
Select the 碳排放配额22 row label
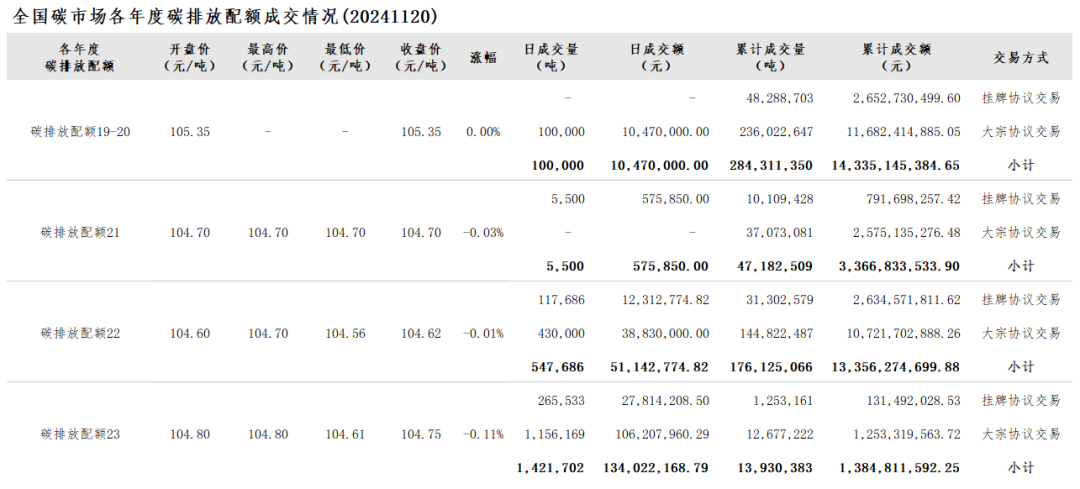[x=81, y=334]
